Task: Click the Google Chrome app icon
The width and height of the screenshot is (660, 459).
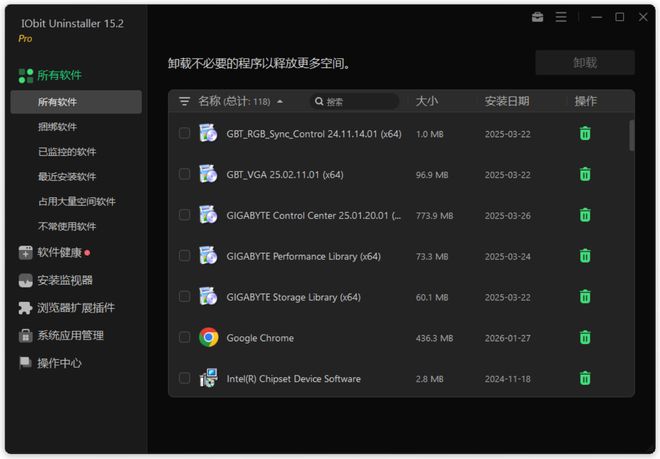Action: pos(208,337)
